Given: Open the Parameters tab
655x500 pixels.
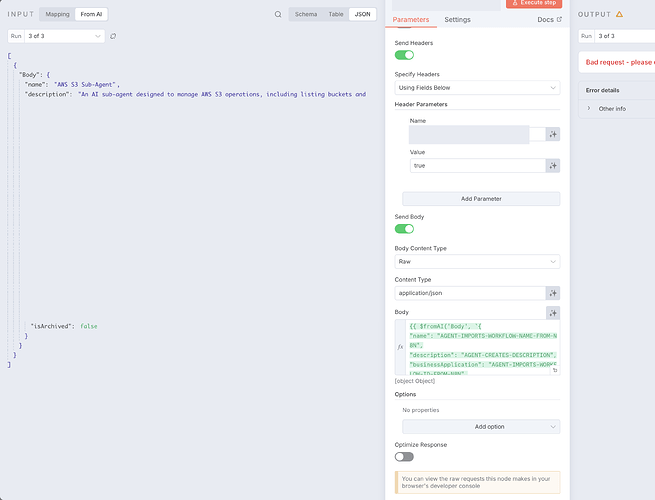Looking at the screenshot, I should [x=411, y=20].
